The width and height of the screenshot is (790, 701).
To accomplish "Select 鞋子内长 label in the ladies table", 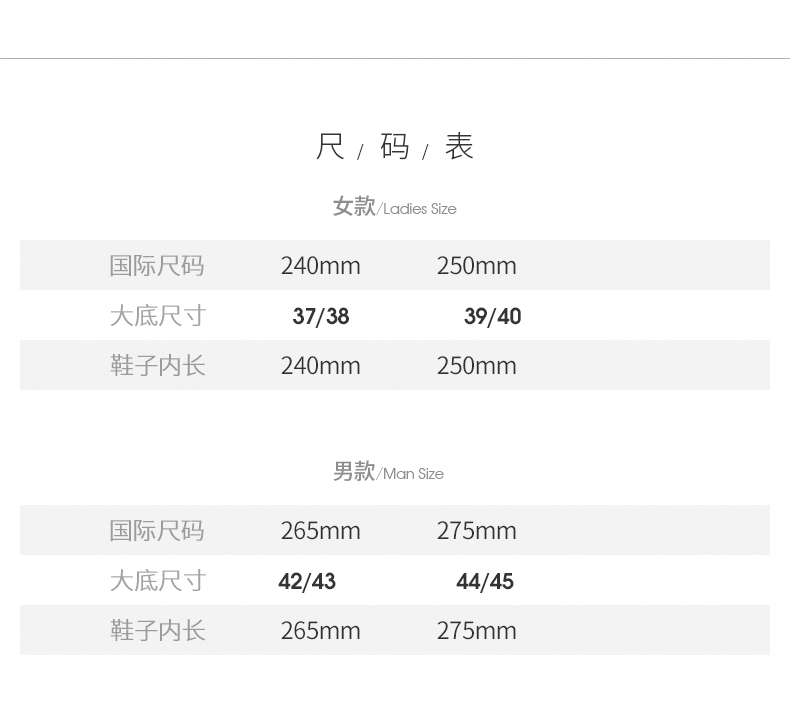I will (157, 366).
